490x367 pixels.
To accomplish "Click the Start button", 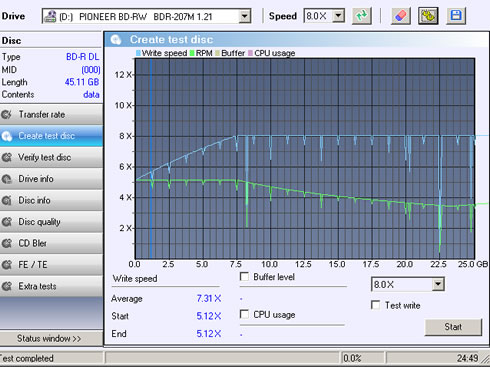I will tap(453, 327).
